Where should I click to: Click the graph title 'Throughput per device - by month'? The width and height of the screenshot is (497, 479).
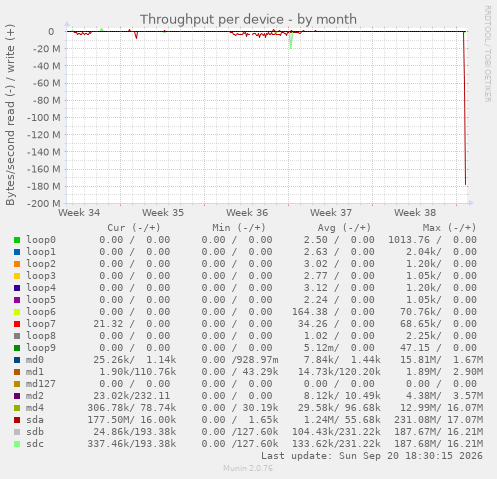pos(248,19)
